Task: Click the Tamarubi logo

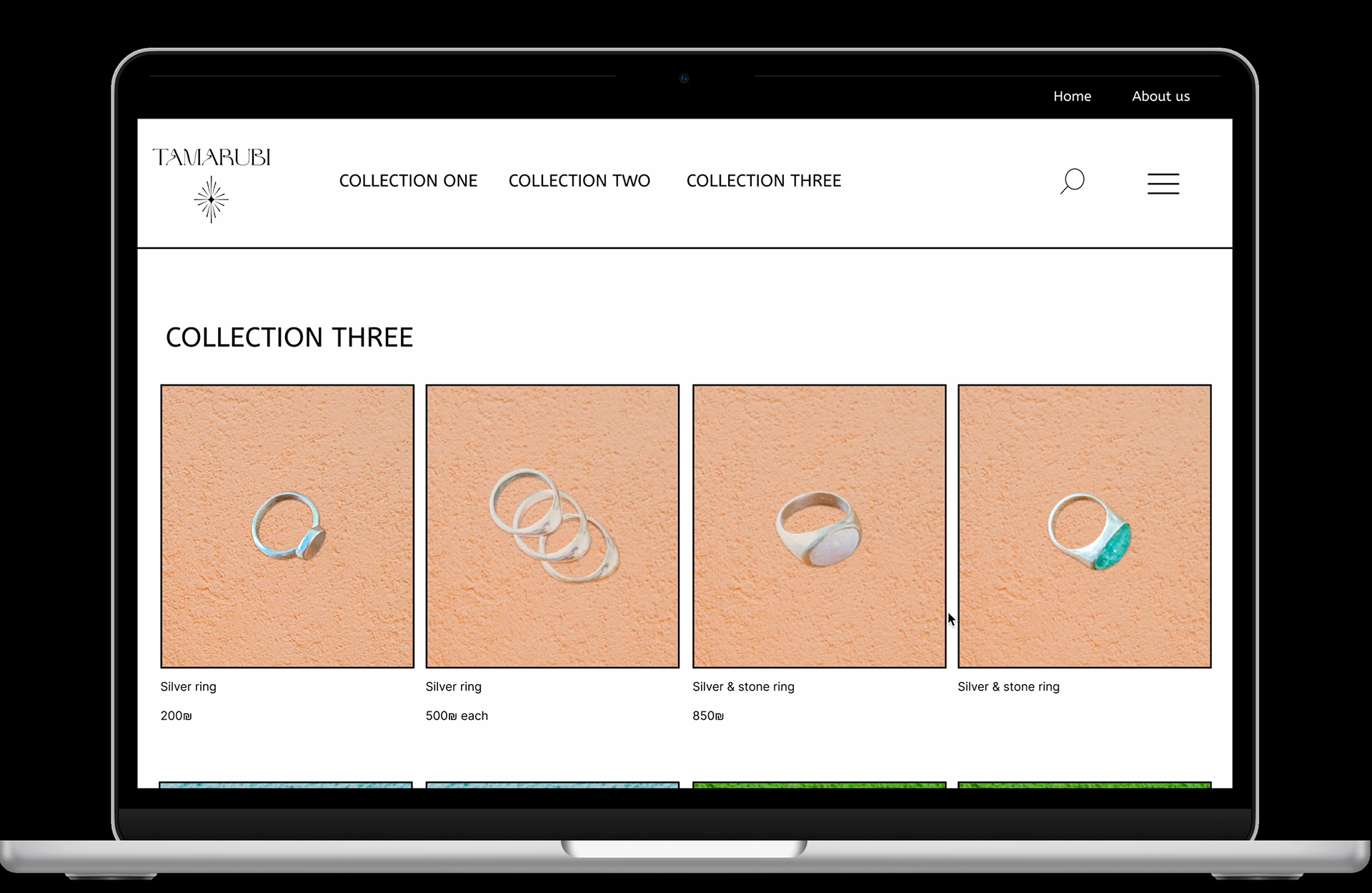Action: pyautogui.click(x=212, y=184)
